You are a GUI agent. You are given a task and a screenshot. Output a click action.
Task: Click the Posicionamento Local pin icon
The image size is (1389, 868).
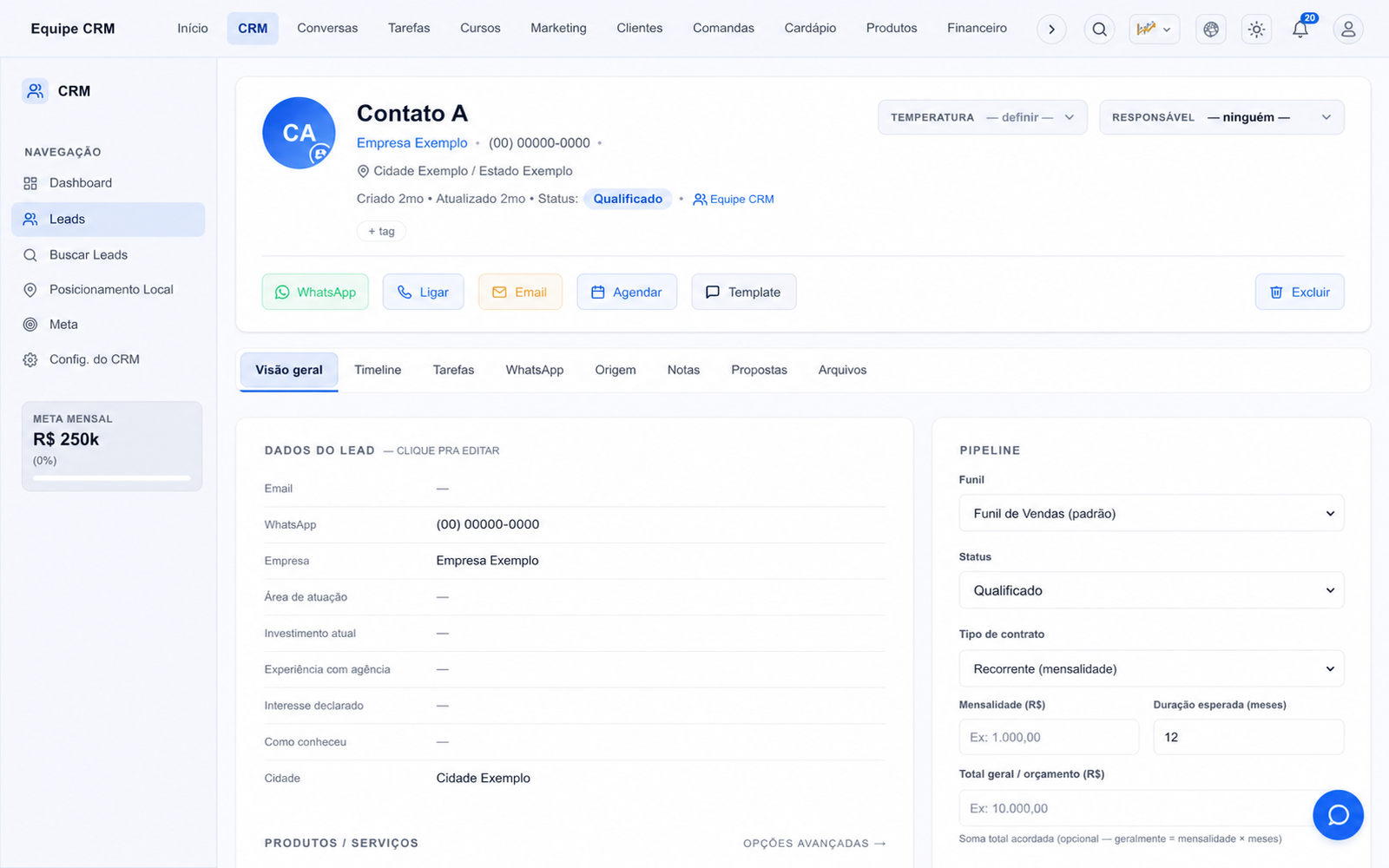click(x=30, y=290)
